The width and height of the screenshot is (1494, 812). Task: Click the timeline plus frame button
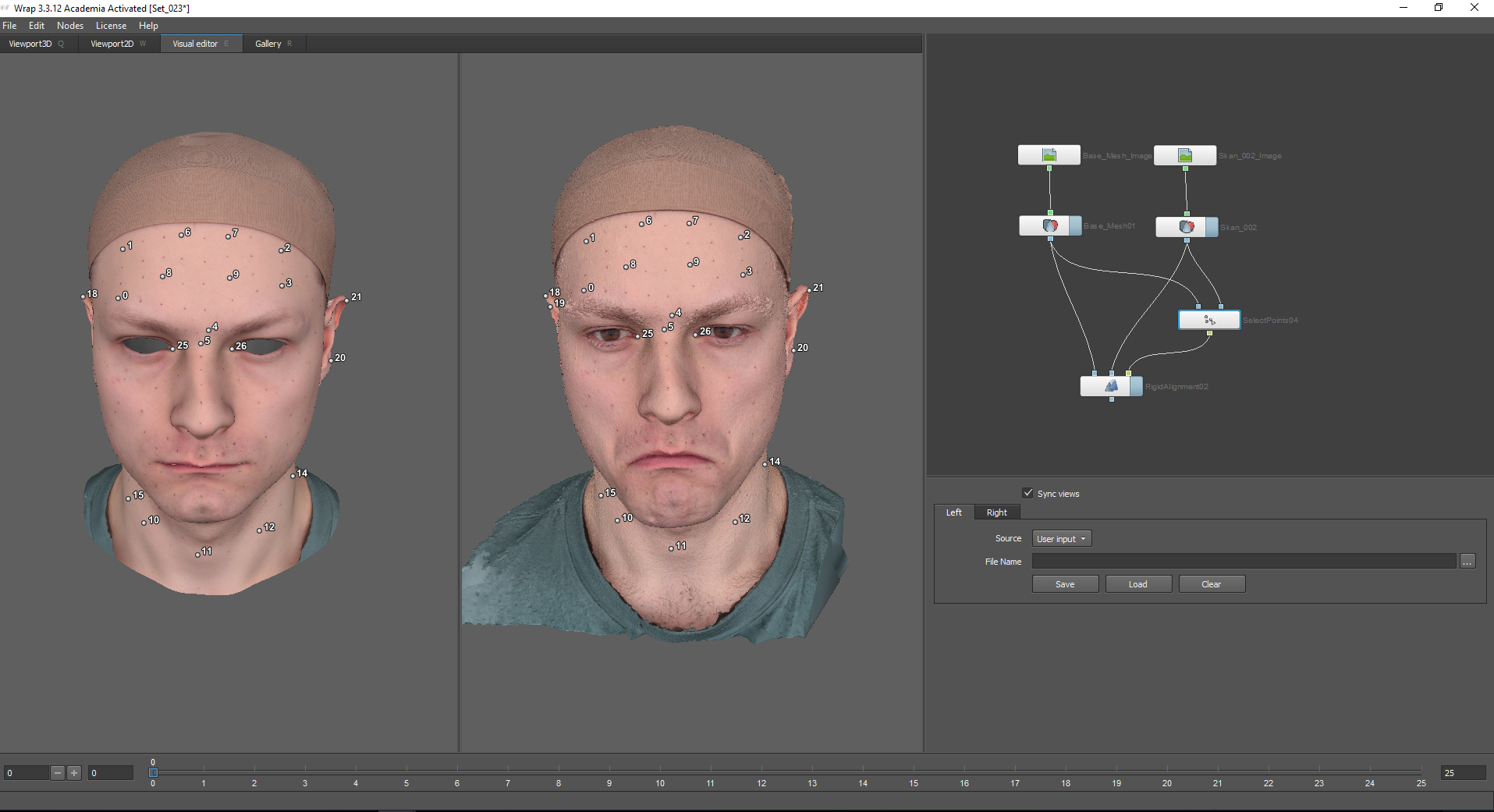pos(74,773)
